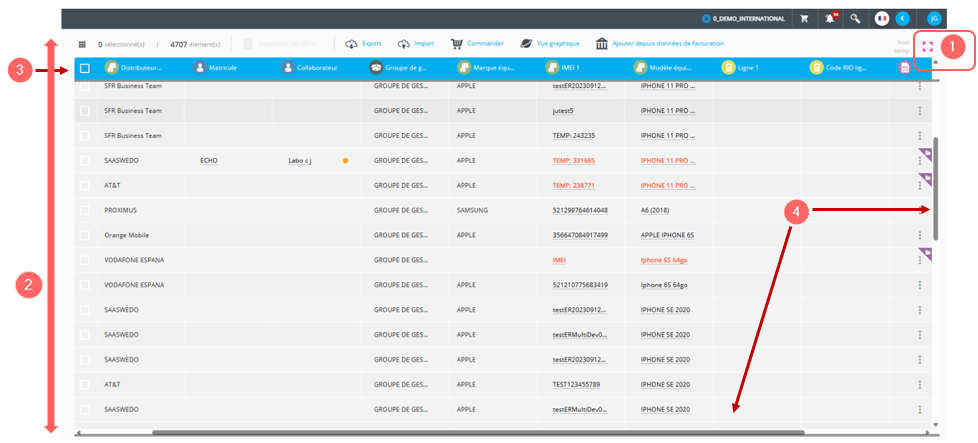Click the key icon in top bar
The image size is (978, 443).
855,18
